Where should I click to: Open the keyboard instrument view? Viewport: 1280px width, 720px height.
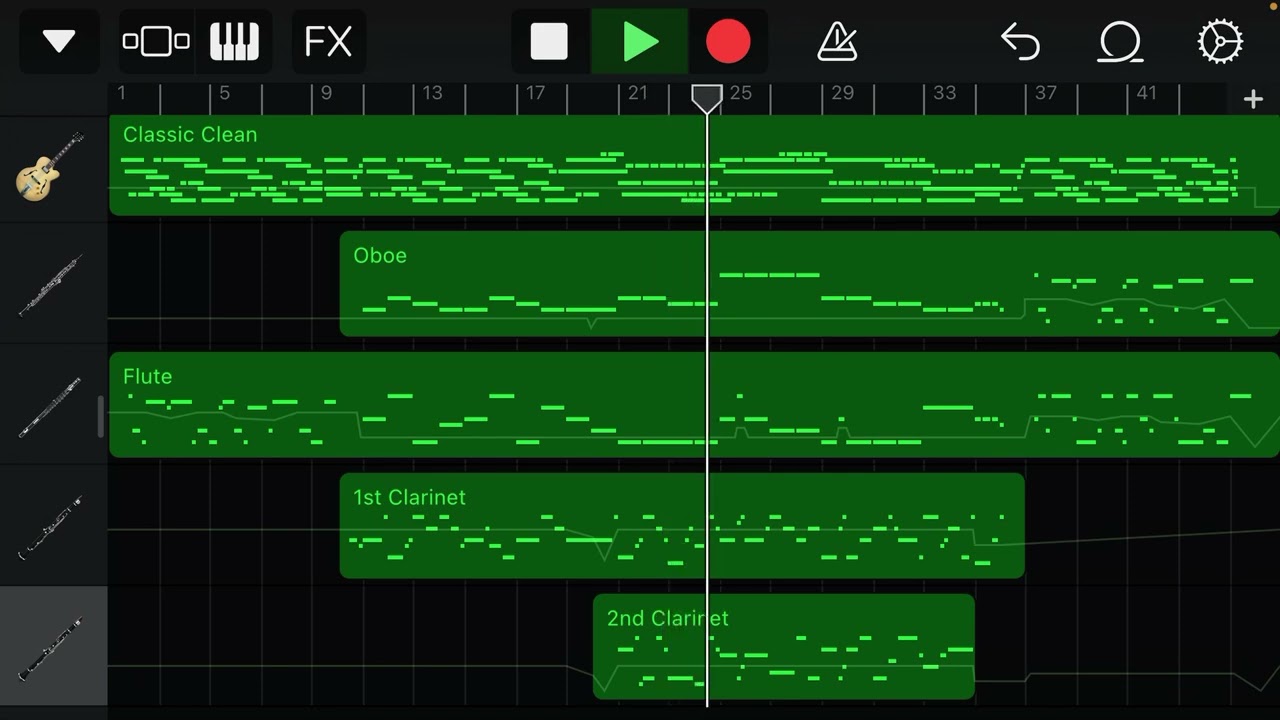pos(234,42)
